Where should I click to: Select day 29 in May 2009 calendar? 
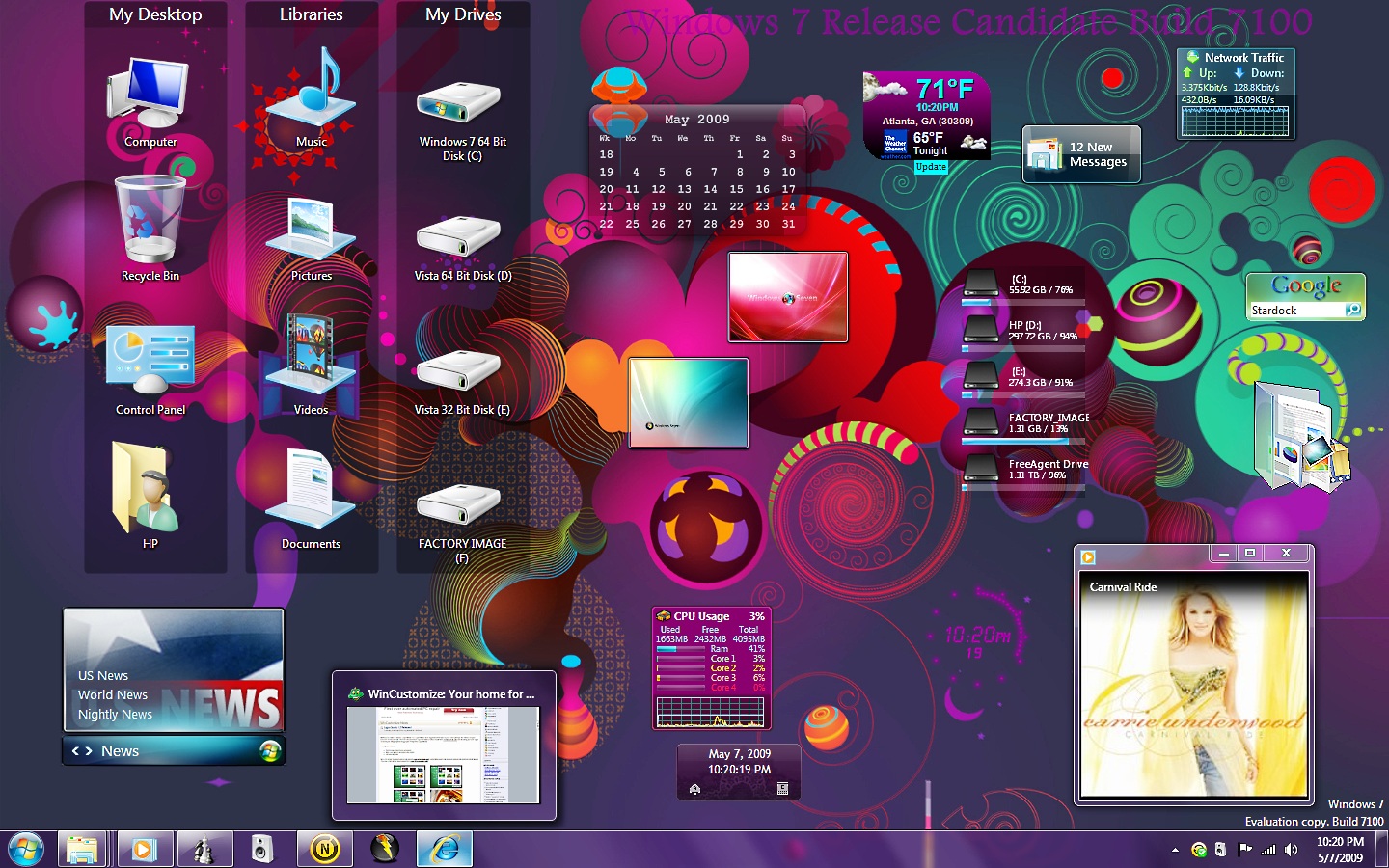736,224
